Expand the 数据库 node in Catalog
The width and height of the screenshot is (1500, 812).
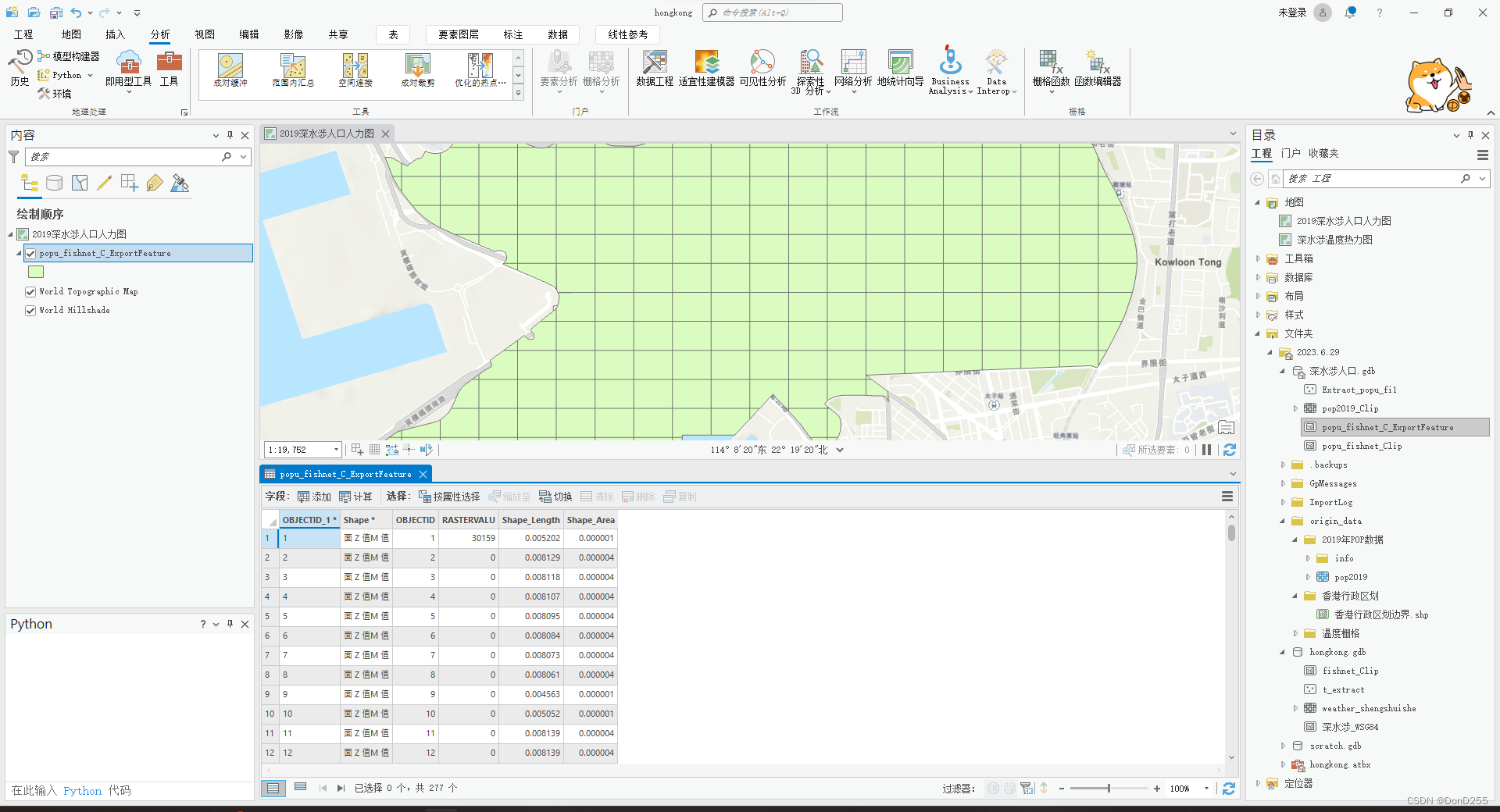(x=1258, y=277)
